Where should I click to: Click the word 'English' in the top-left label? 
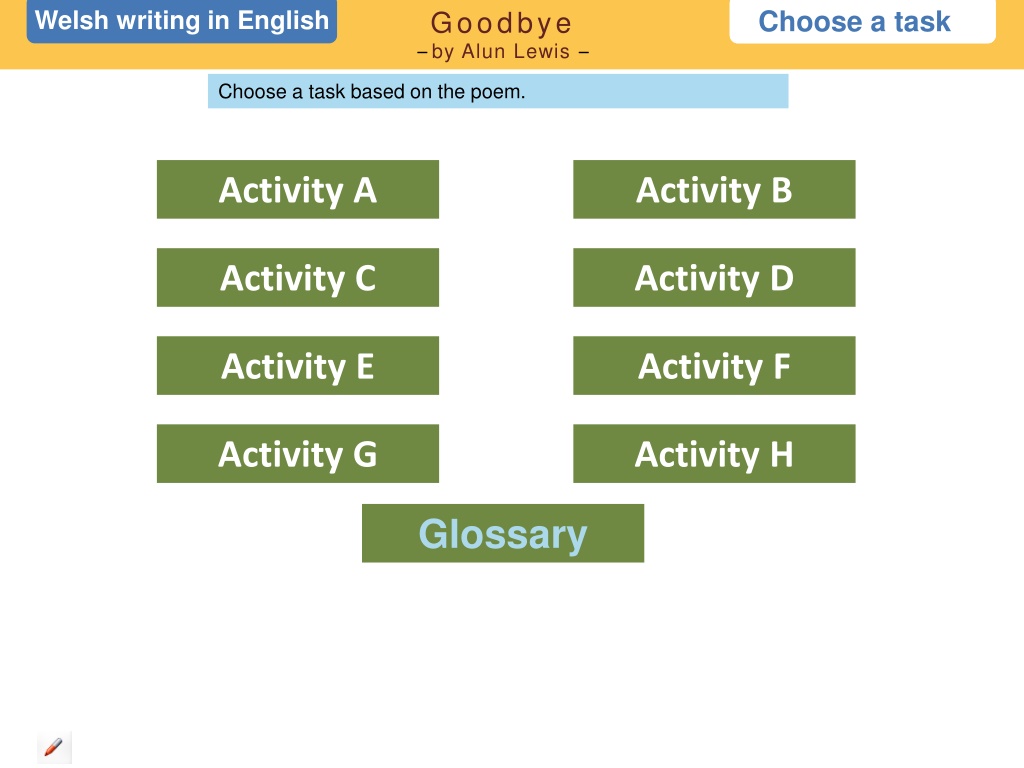click(283, 21)
